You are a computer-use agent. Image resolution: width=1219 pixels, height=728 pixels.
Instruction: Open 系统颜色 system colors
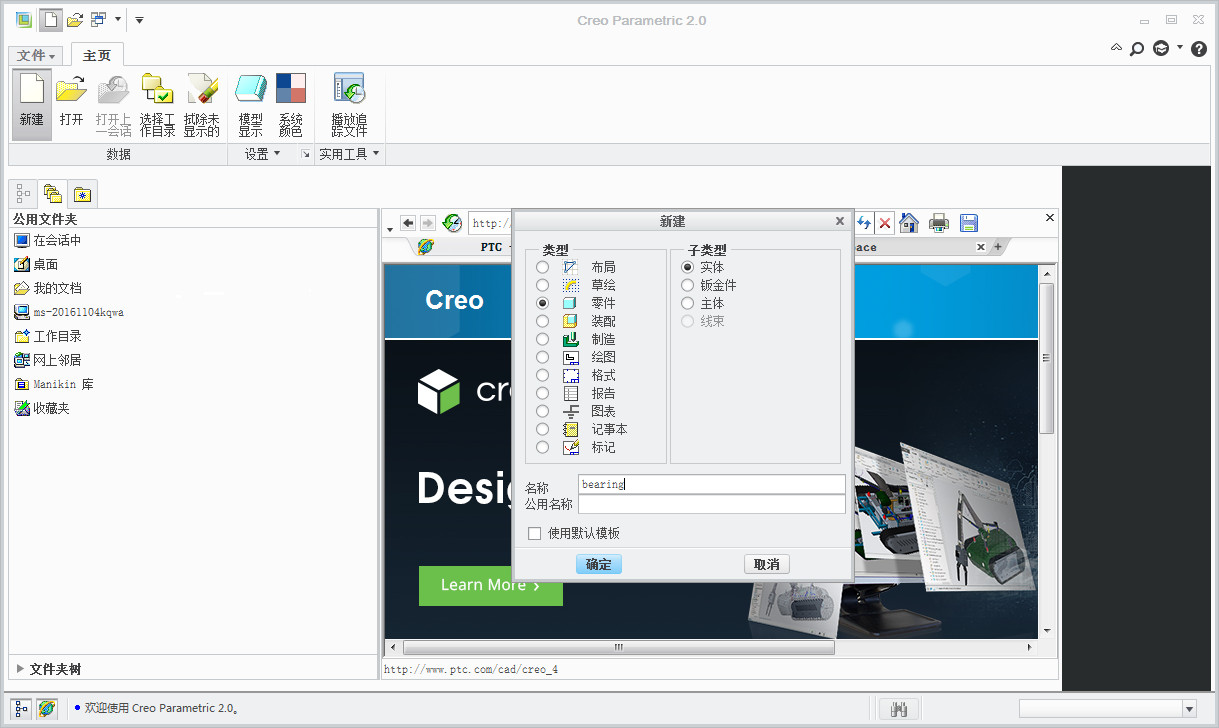(x=291, y=104)
